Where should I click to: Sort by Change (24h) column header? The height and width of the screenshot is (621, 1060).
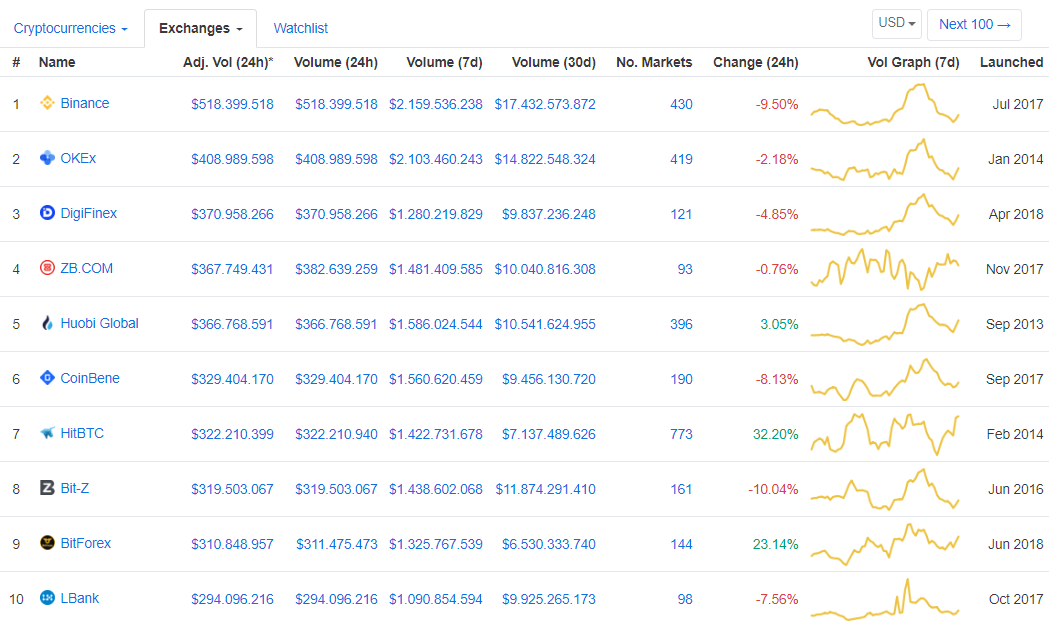756,62
